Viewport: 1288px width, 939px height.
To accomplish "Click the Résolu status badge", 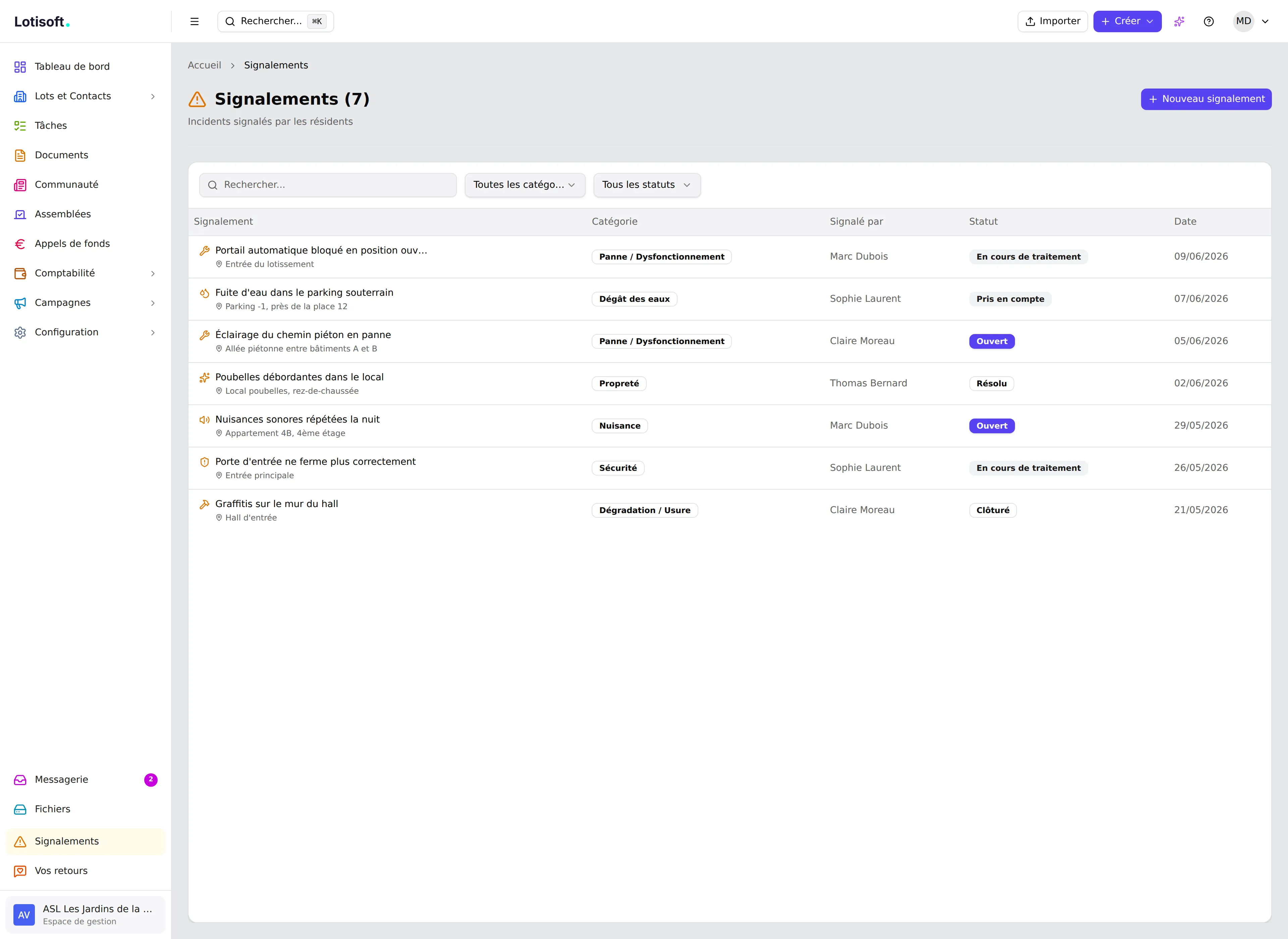I will click(x=991, y=384).
